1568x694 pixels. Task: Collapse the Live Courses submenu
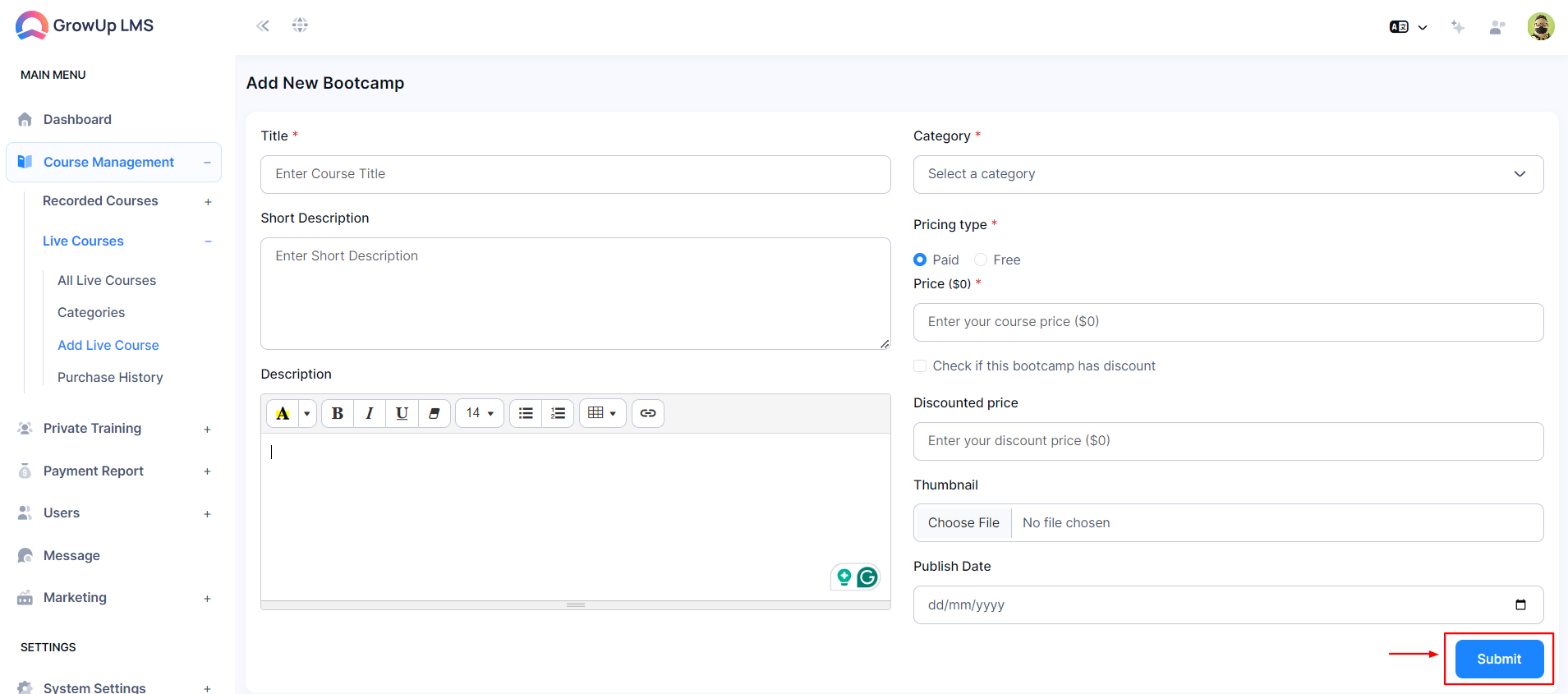click(208, 241)
